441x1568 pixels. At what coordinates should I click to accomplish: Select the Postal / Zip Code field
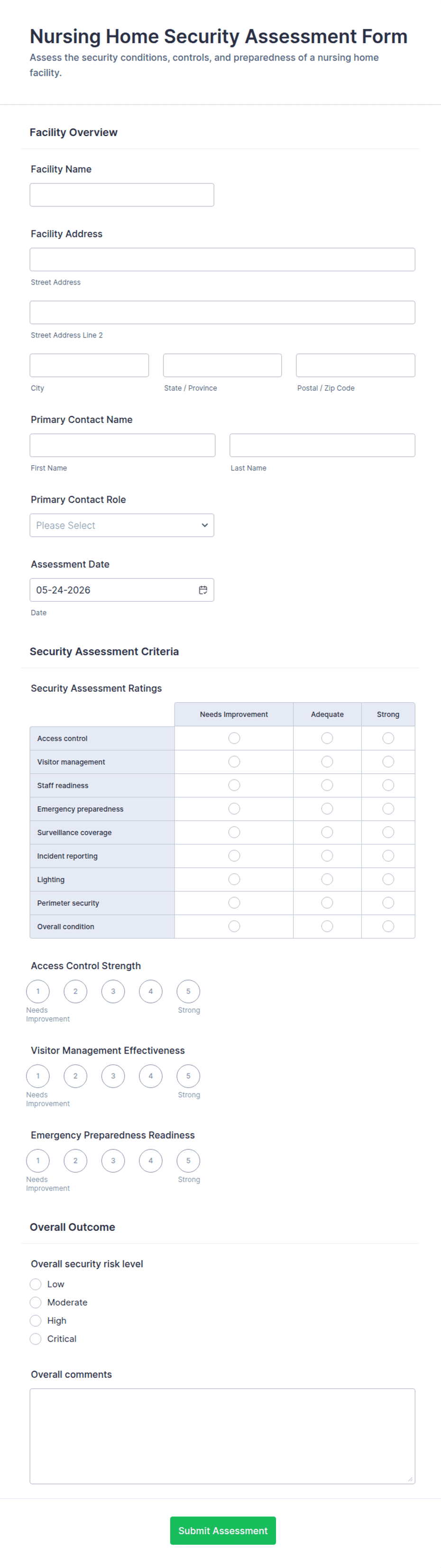[356, 365]
